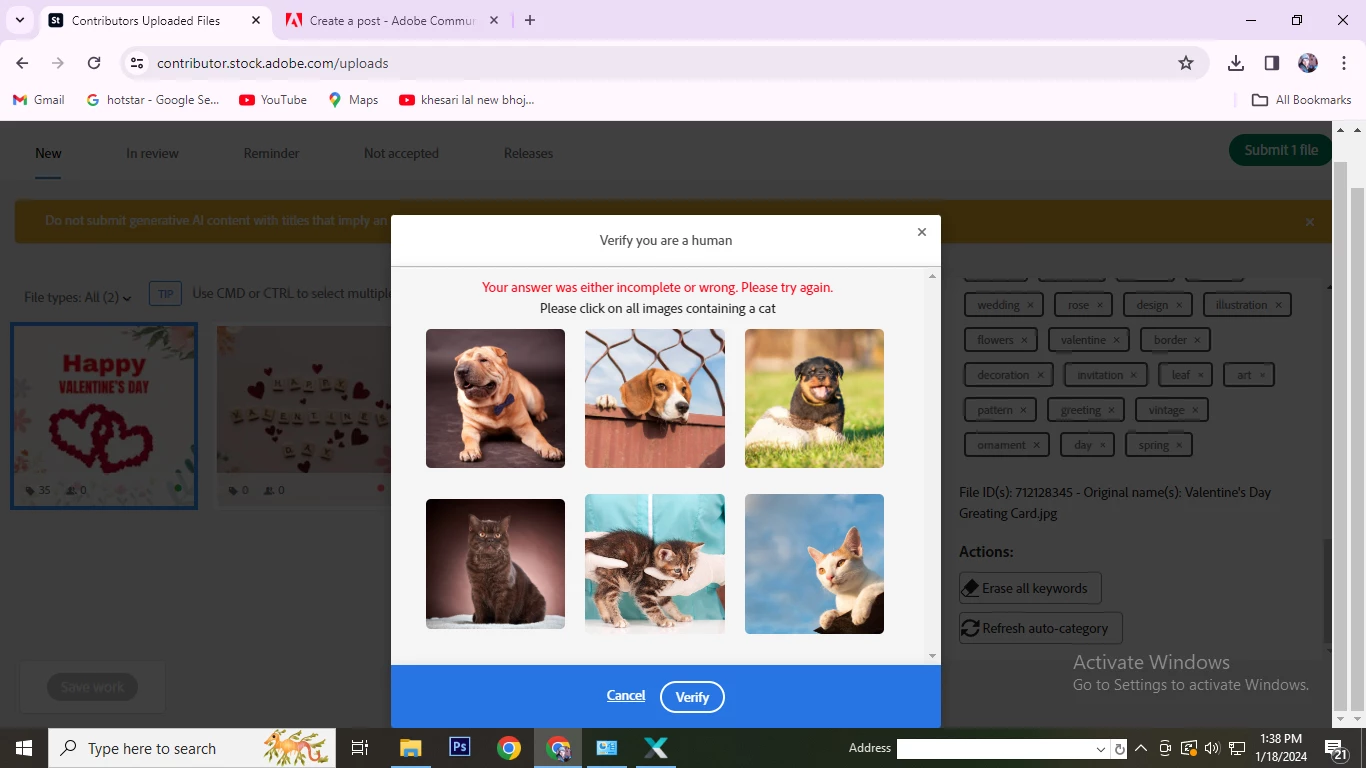The height and width of the screenshot is (768, 1366).
Task: Expand the tab search dropdown arrow
Action: pyautogui.click(x=19, y=20)
